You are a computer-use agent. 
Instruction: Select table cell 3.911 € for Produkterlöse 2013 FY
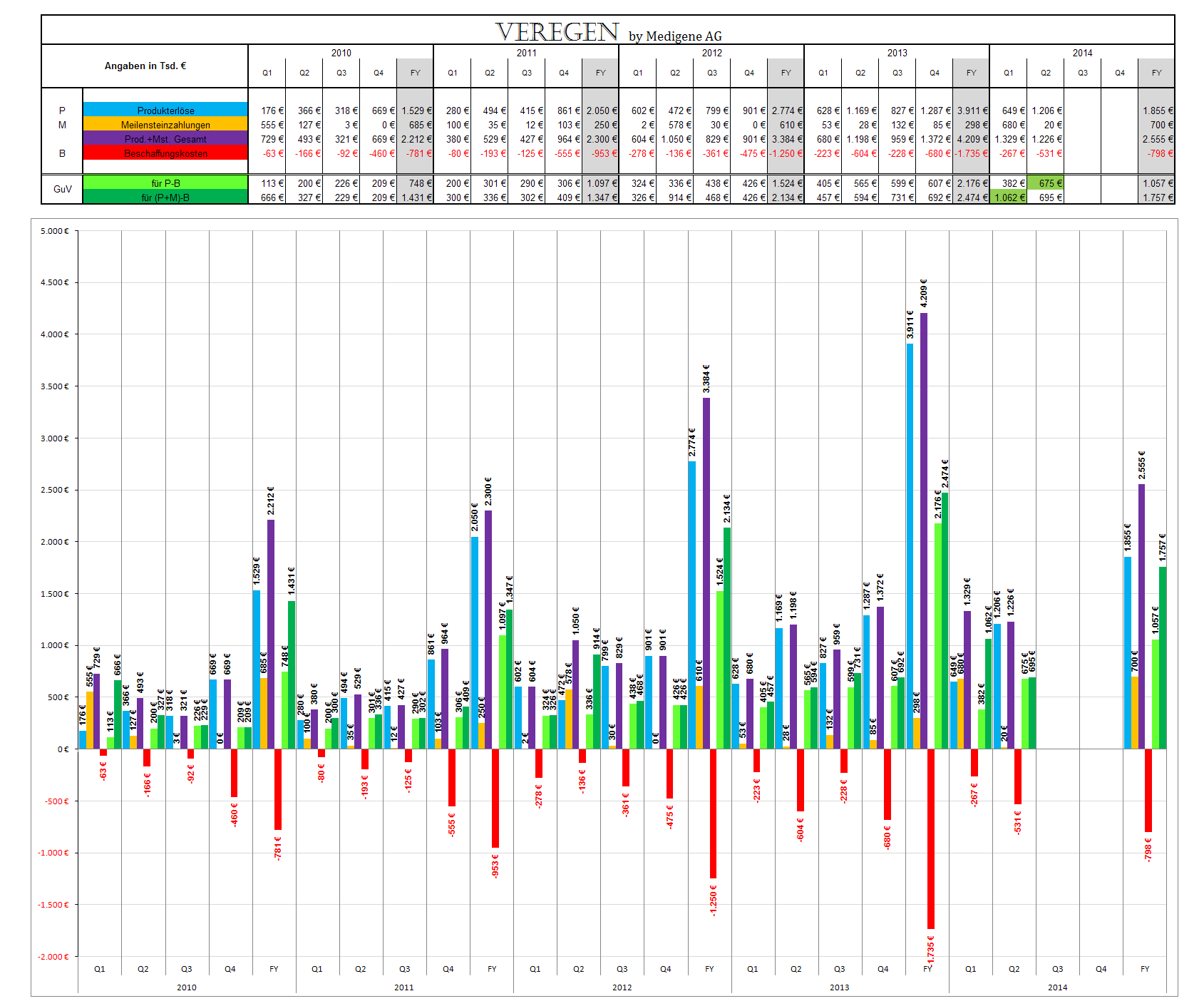click(x=972, y=111)
